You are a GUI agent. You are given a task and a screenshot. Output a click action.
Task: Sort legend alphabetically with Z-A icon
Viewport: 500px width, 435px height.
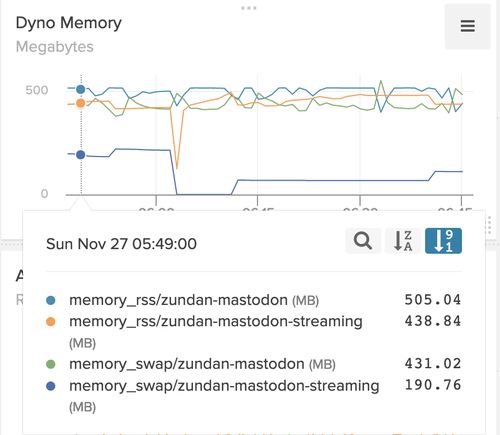403,241
